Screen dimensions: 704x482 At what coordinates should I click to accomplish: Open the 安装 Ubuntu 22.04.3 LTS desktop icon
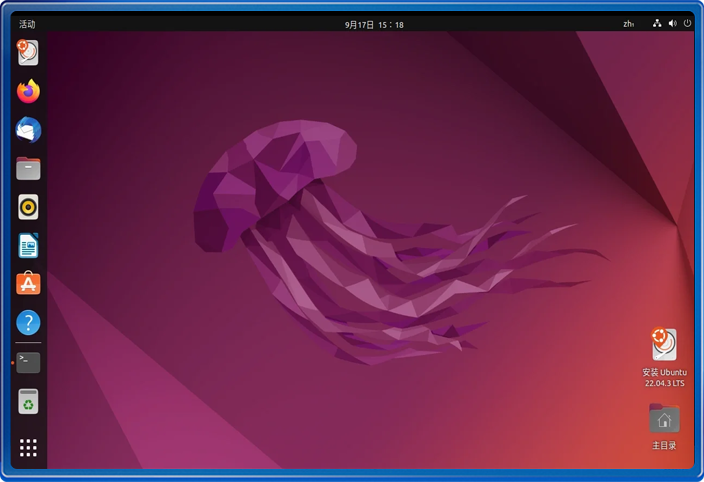point(664,357)
